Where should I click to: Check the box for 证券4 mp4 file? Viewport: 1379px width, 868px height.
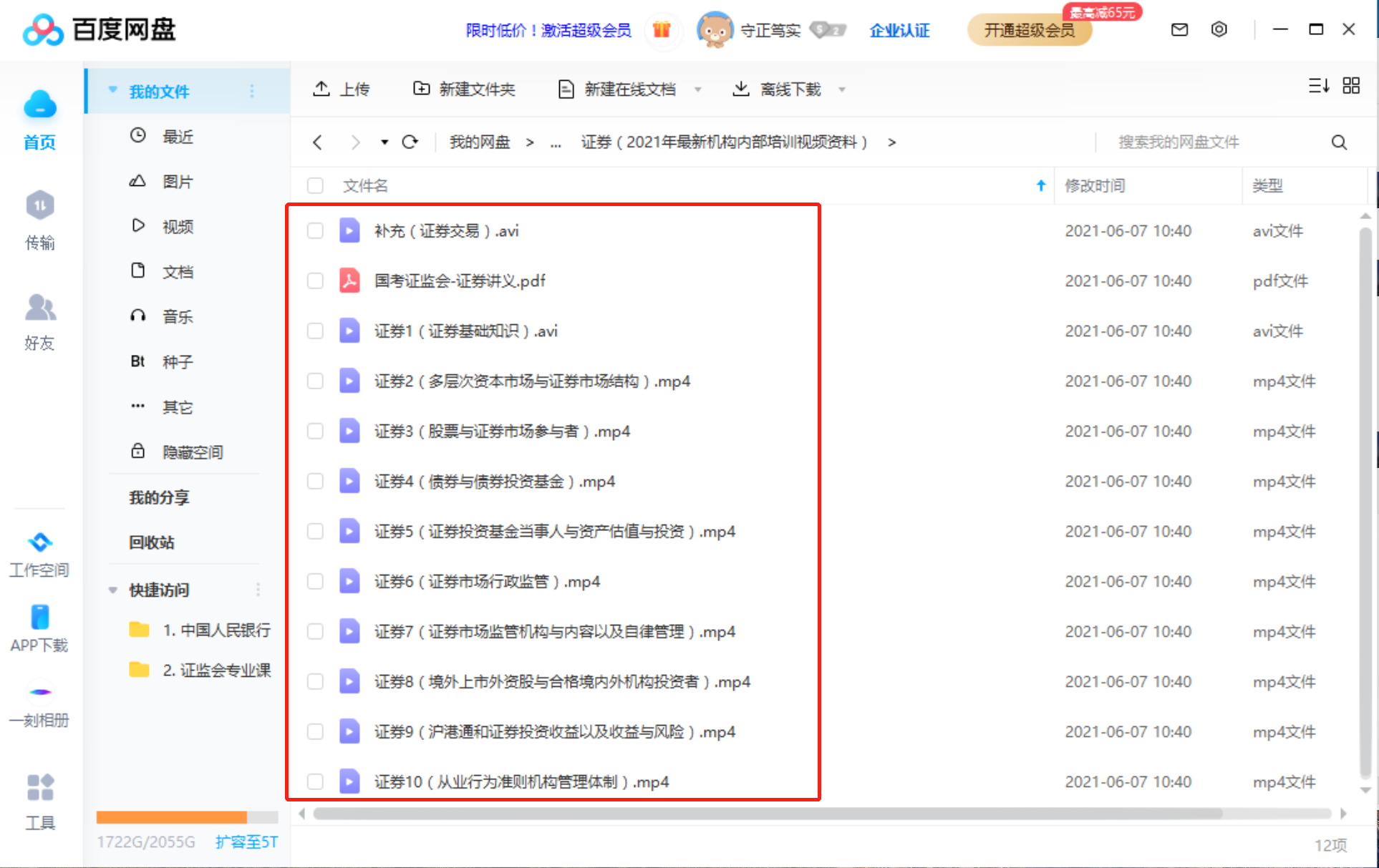(315, 481)
